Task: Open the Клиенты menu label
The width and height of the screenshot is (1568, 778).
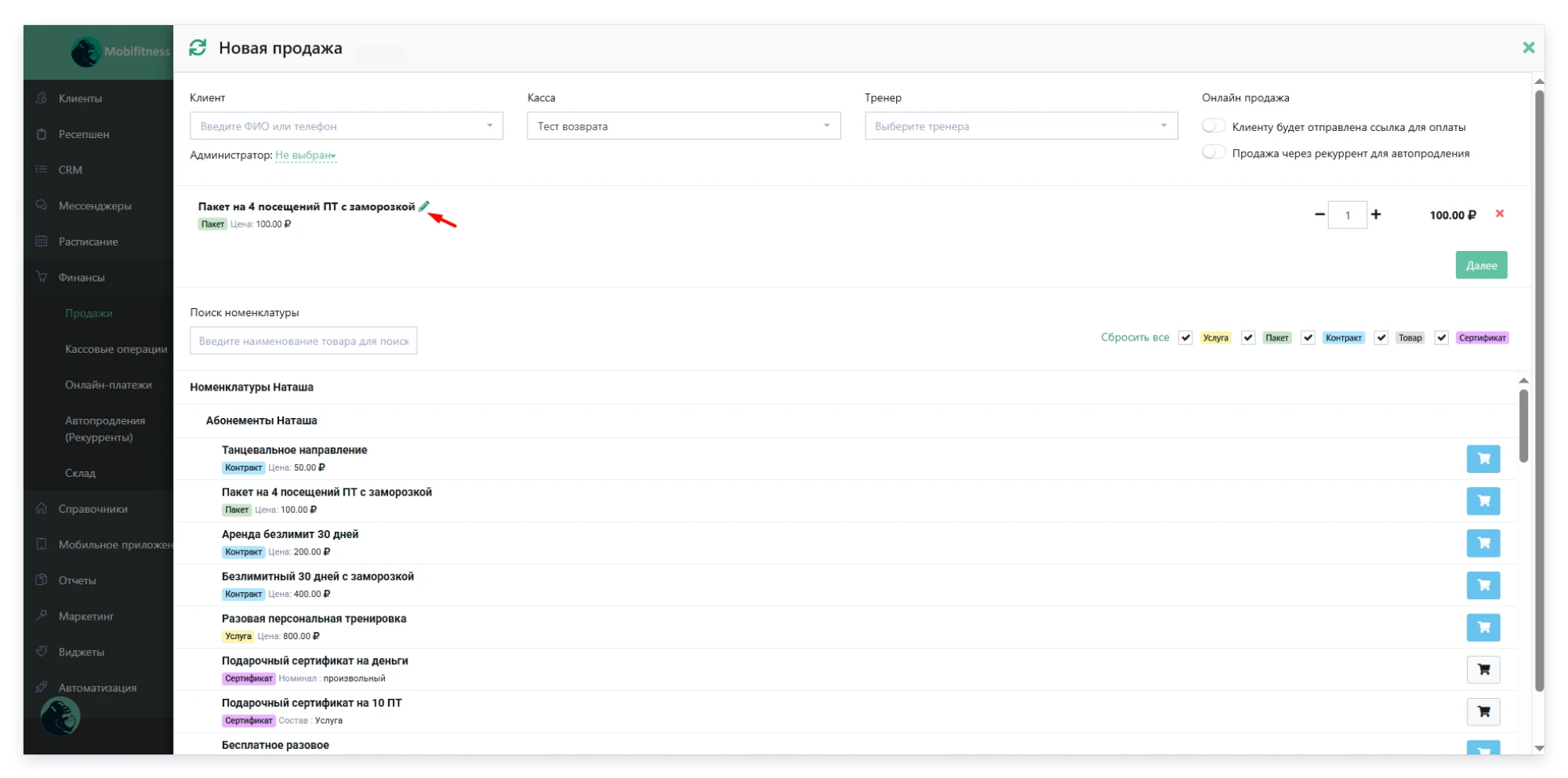Action: coord(80,98)
